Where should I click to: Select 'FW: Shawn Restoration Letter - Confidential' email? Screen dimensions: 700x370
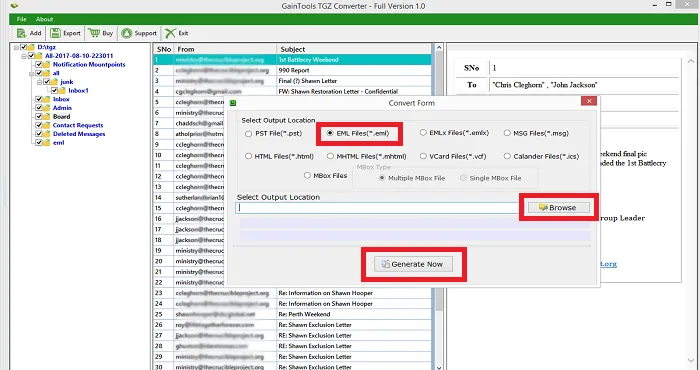[292, 91]
